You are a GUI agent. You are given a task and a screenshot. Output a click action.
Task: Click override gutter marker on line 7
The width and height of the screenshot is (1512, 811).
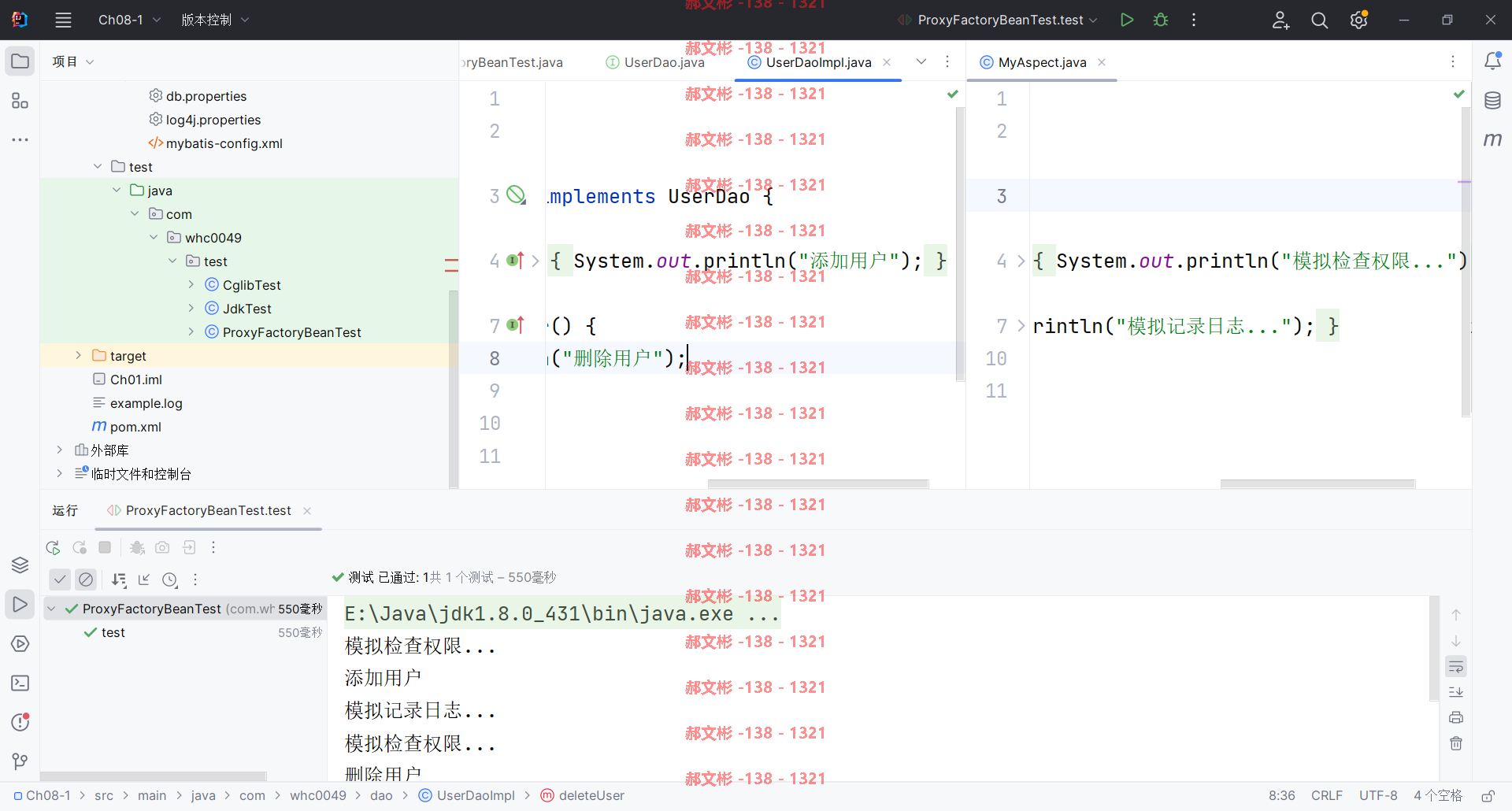tap(516, 325)
